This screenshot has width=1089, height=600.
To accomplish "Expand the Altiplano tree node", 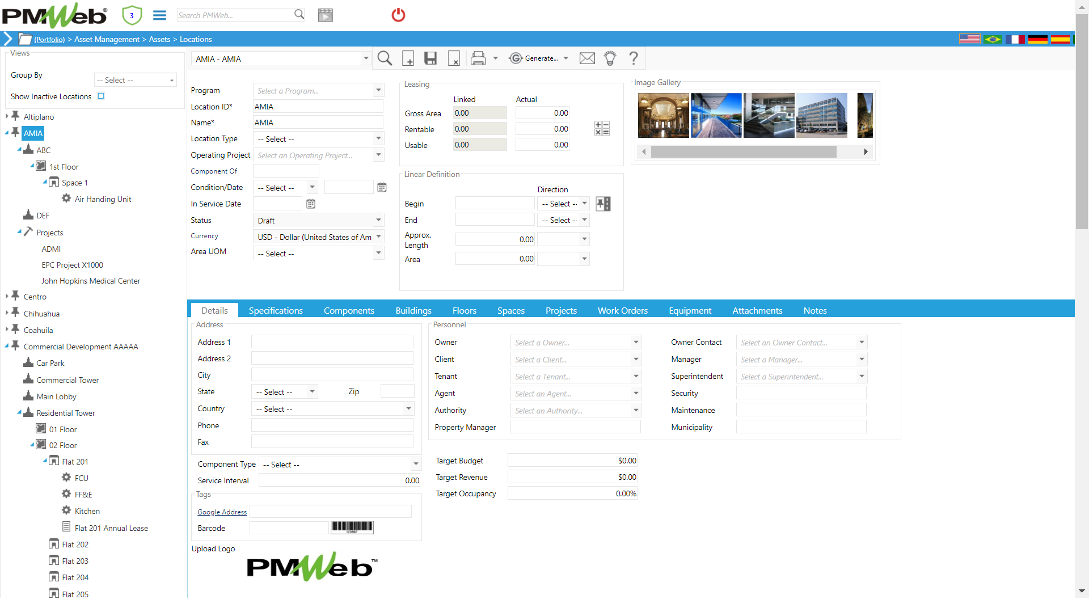I will (7, 117).
